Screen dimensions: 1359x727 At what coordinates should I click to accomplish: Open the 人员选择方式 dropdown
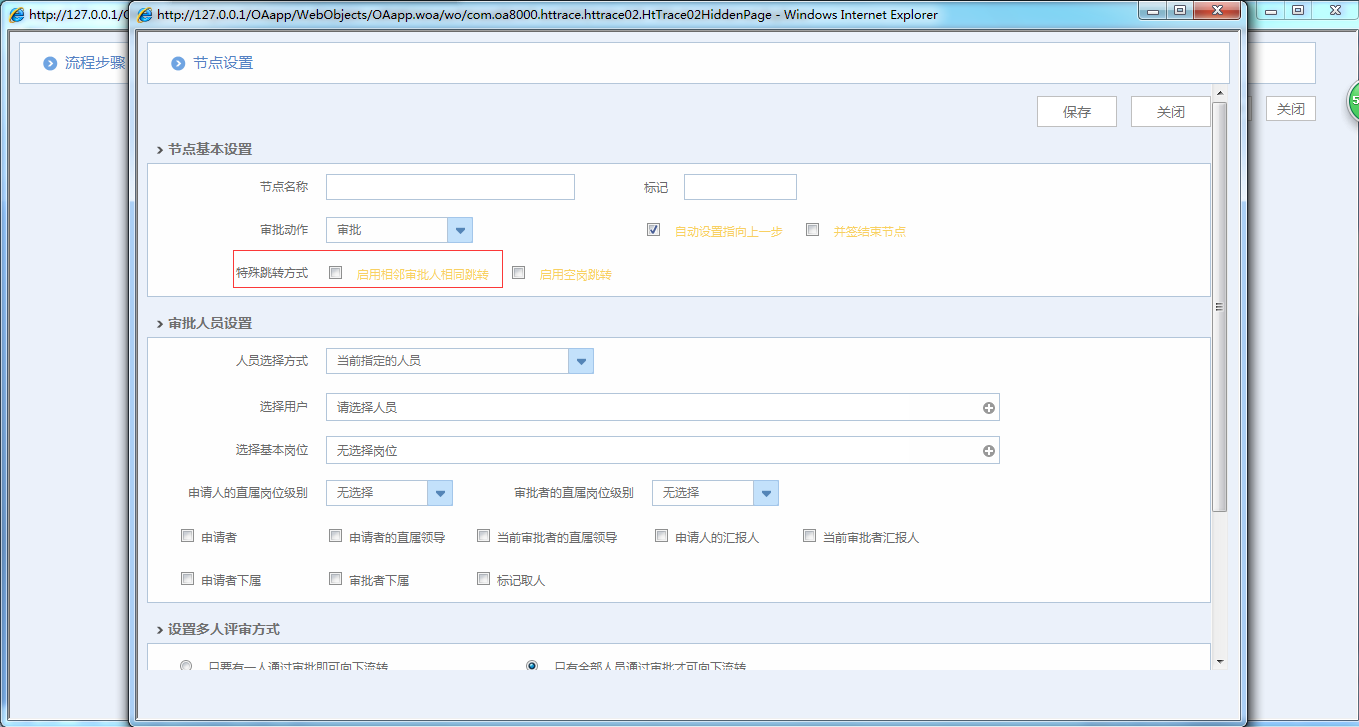coord(580,361)
